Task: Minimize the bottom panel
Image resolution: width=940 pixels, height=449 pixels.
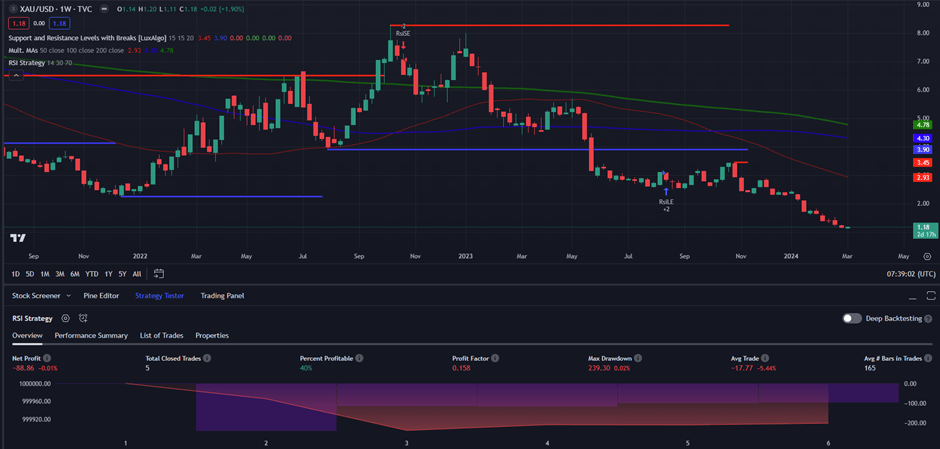Action: pos(913,296)
